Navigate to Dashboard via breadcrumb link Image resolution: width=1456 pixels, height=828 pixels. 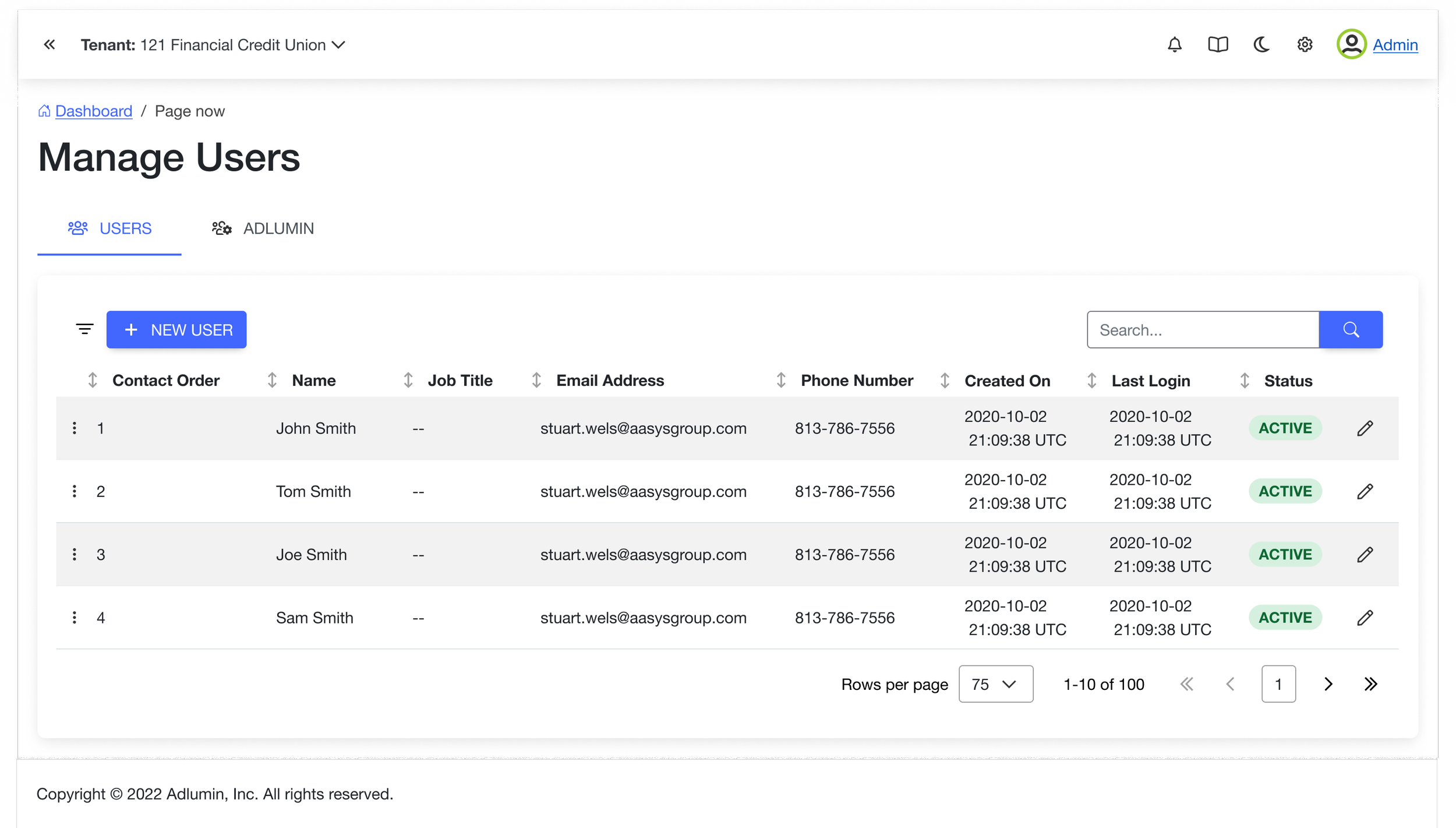pos(93,111)
